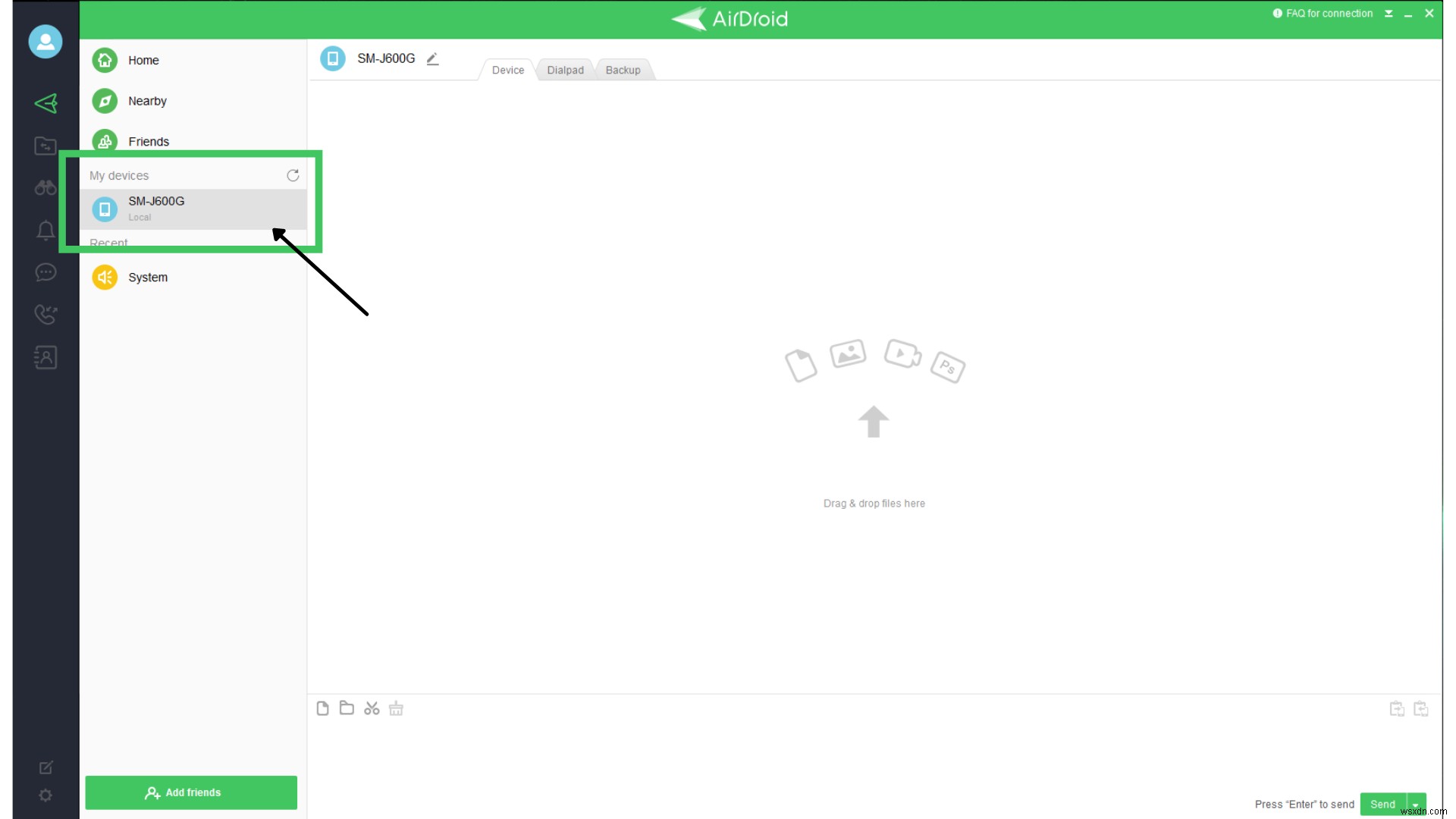This screenshot has height=819, width=1456.
Task: Press the Send button
Action: tap(1384, 804)
